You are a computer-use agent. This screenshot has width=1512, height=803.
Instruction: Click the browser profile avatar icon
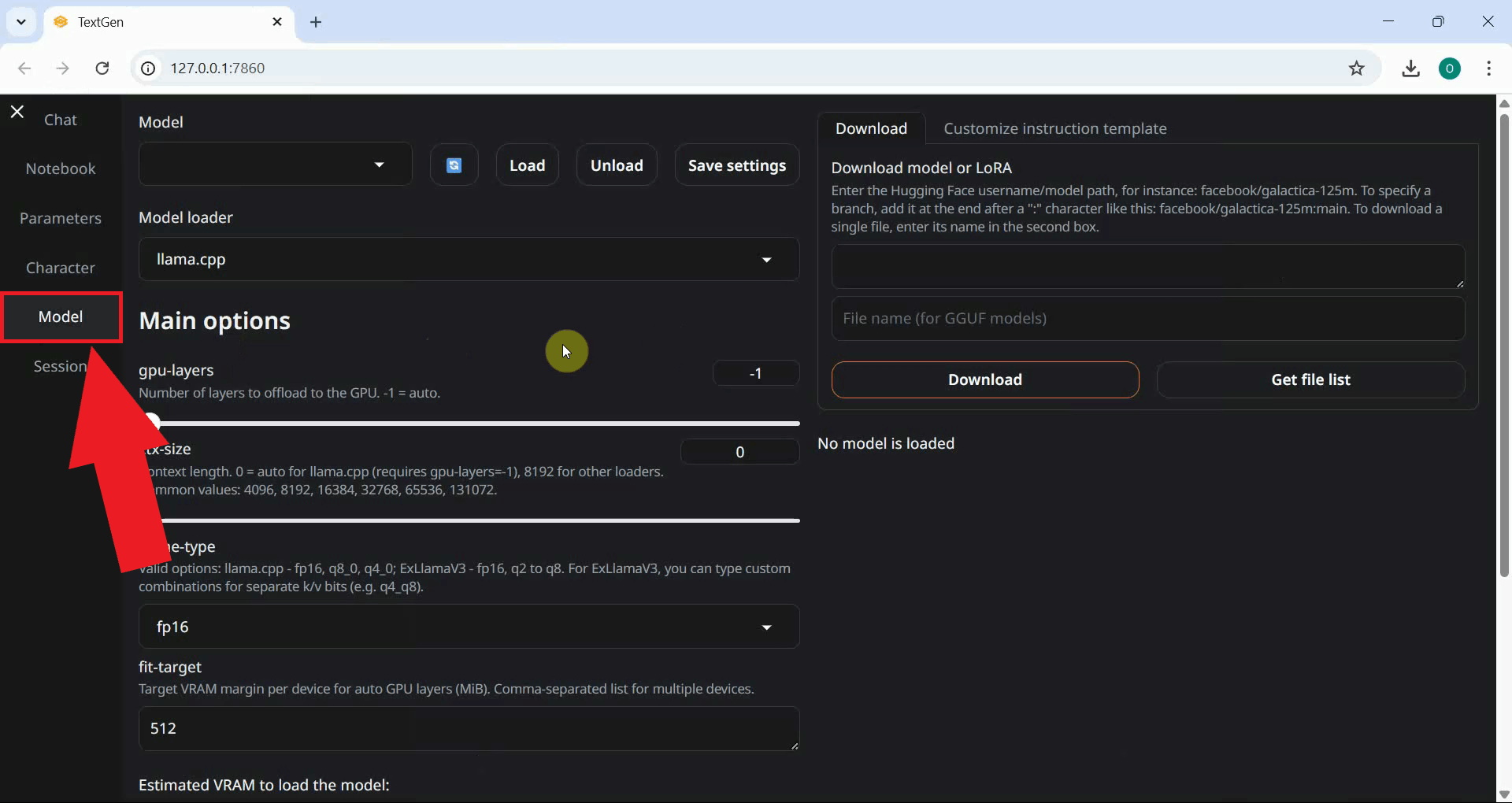(1451, 68)
